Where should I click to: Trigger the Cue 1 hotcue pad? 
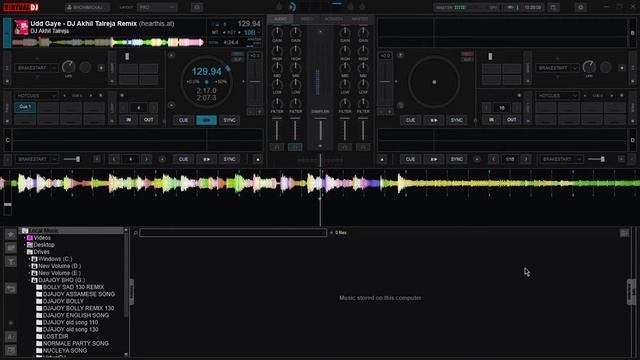tap(25, 107)
